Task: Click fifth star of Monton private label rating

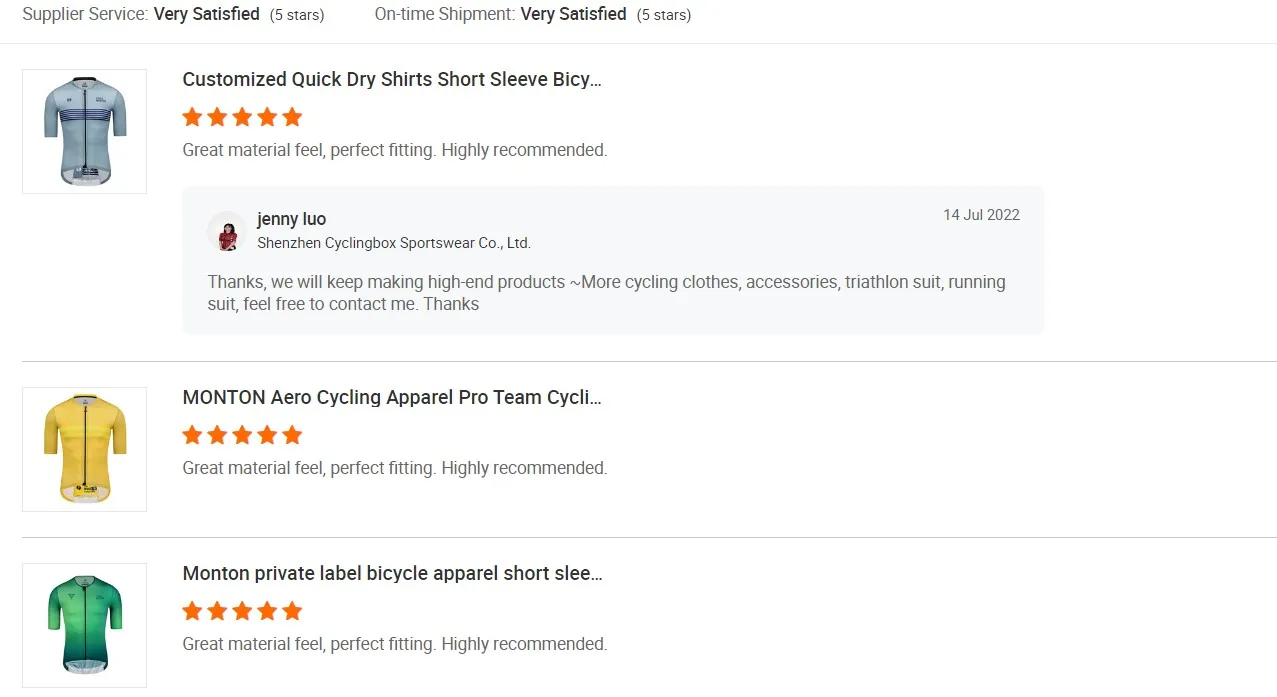Action: (x=292, y=611)
